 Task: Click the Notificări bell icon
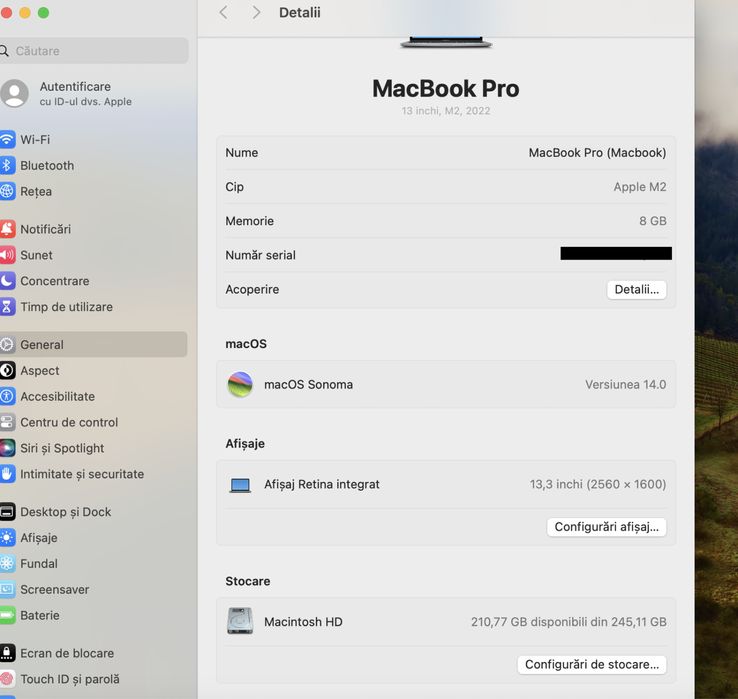coord(7,229)
